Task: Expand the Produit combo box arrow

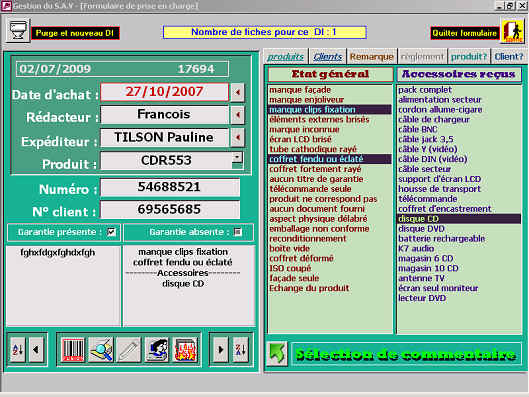Action: [x=237, y=158]
